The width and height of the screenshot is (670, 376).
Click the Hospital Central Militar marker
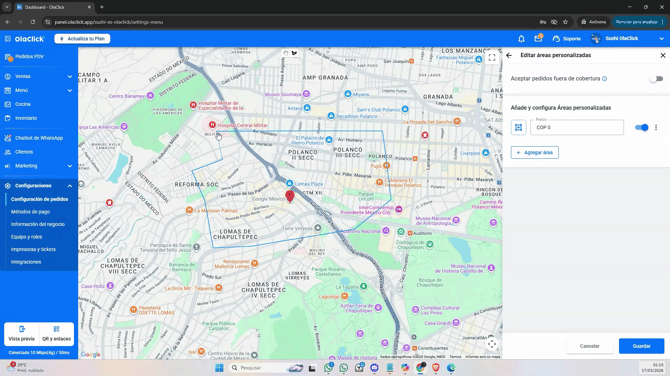pyautogui.click(x=212, y=125)
